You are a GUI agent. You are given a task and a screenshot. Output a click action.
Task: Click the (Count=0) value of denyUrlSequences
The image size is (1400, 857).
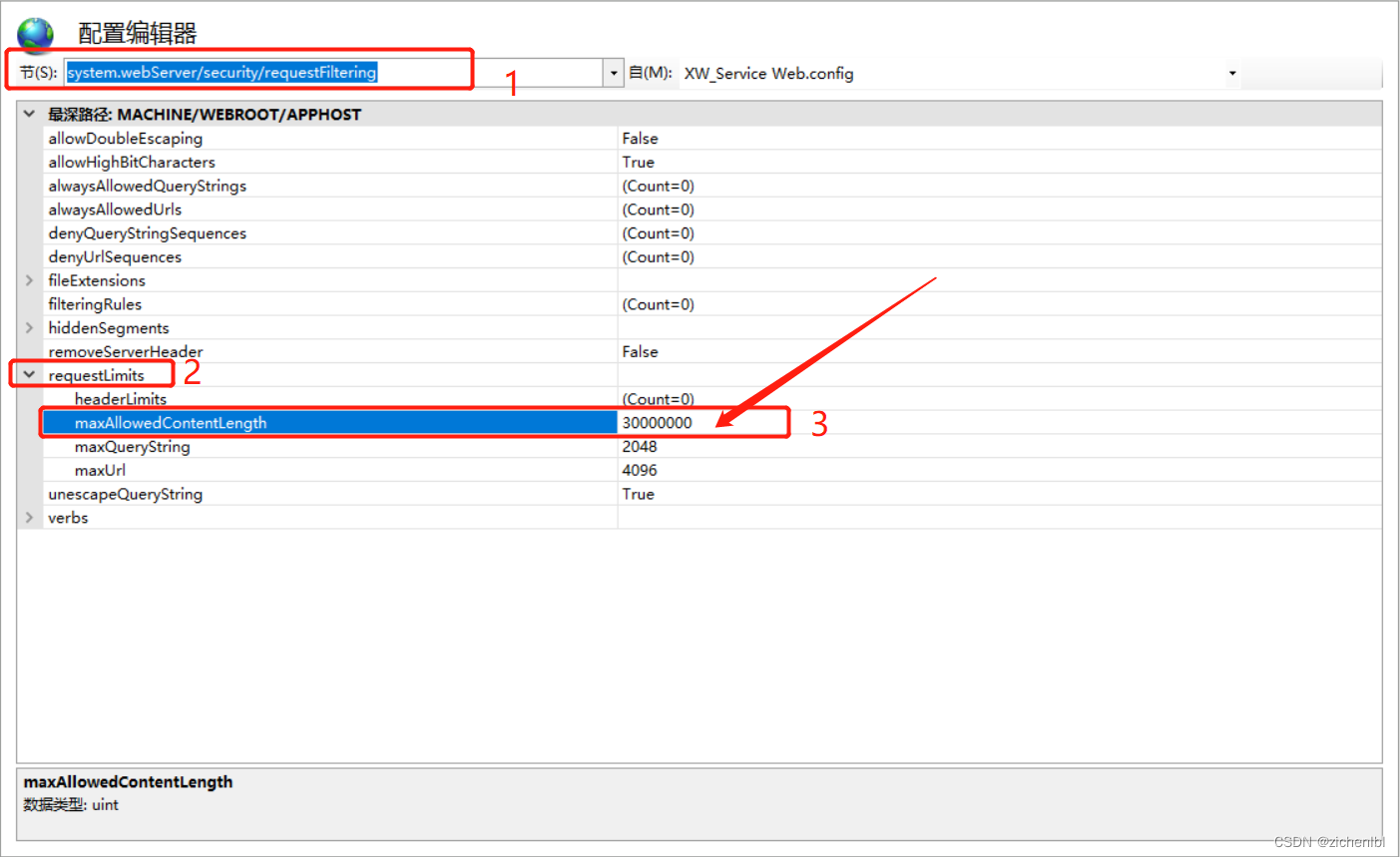click(659, 257)
